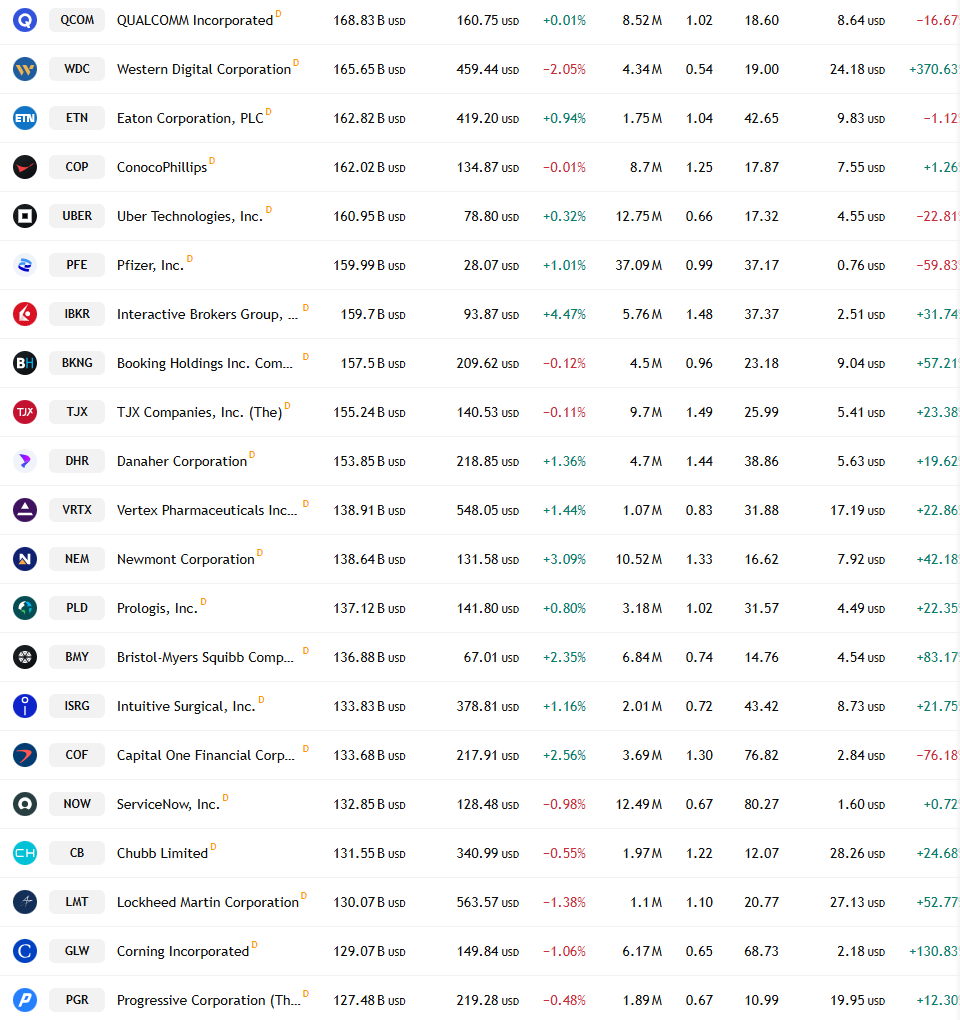
Task: Click the 459.44 USD price value
Action: pyautogui.click(x=487, y=70)
